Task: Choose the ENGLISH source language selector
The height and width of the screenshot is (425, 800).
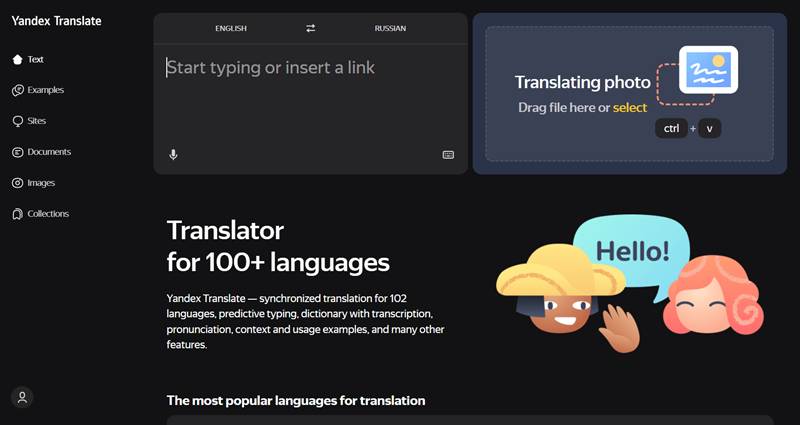Action: pyautogui.click(x=231, y=29)
